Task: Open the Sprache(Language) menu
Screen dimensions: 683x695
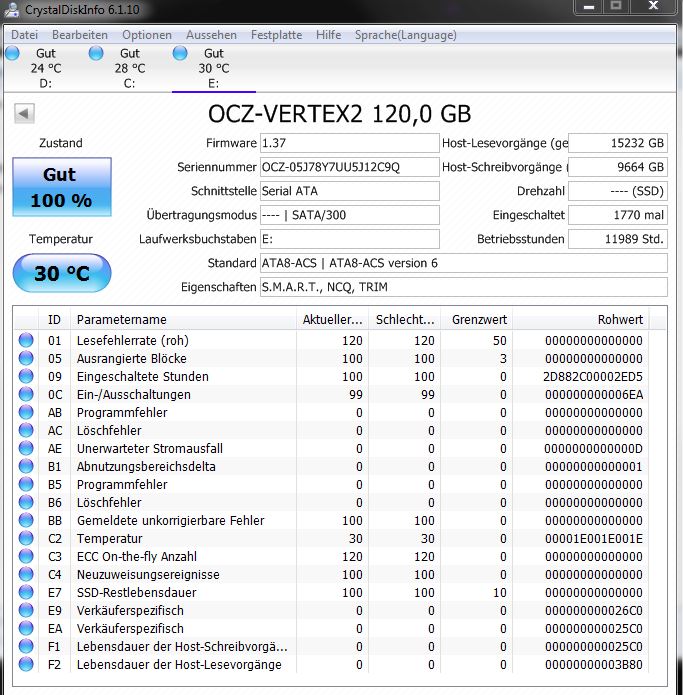Action: coord(406,35)
